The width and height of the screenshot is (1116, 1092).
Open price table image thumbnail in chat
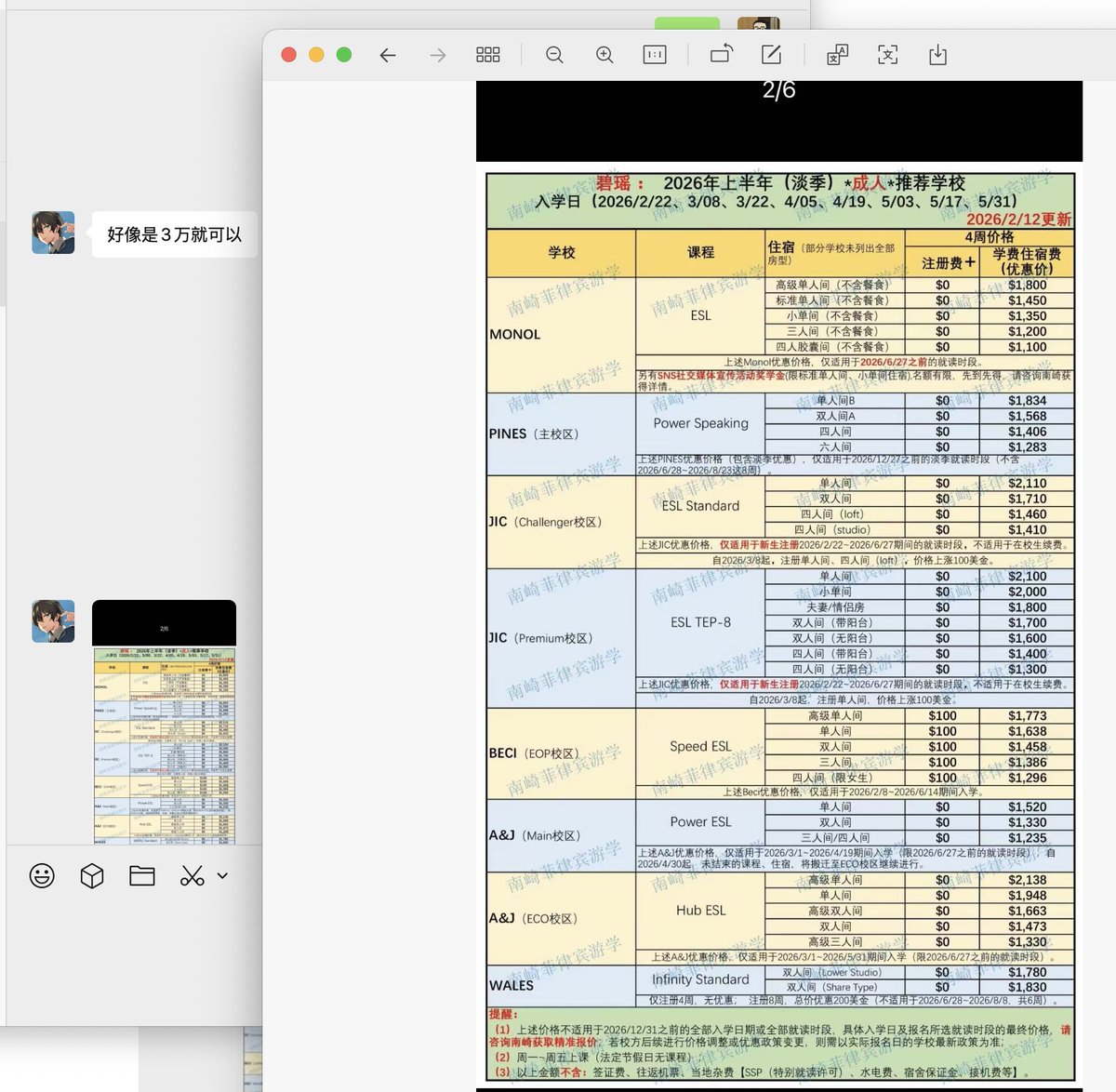(164, 722)
